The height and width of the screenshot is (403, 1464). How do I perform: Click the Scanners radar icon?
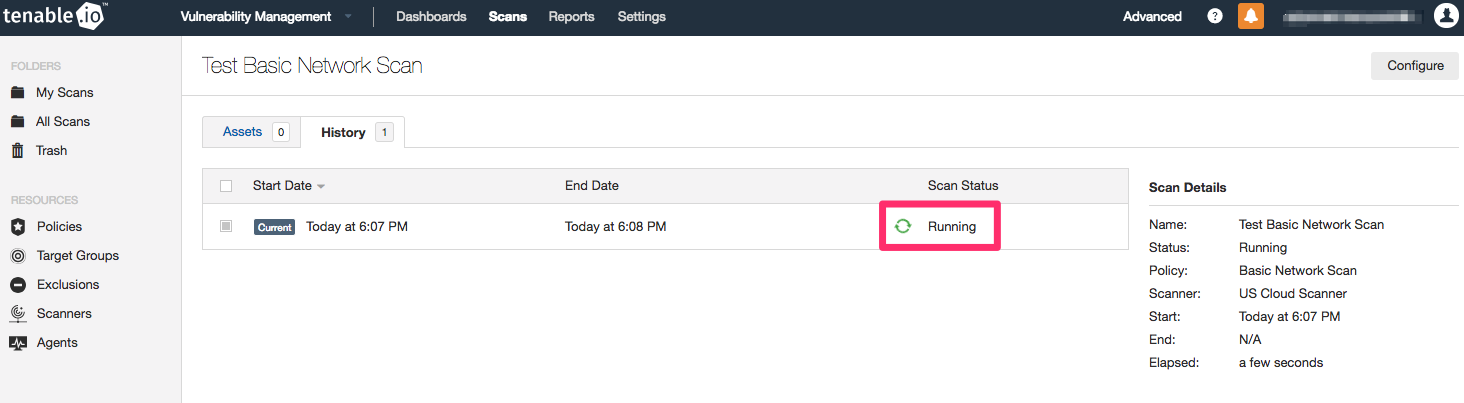click(17, 314)
